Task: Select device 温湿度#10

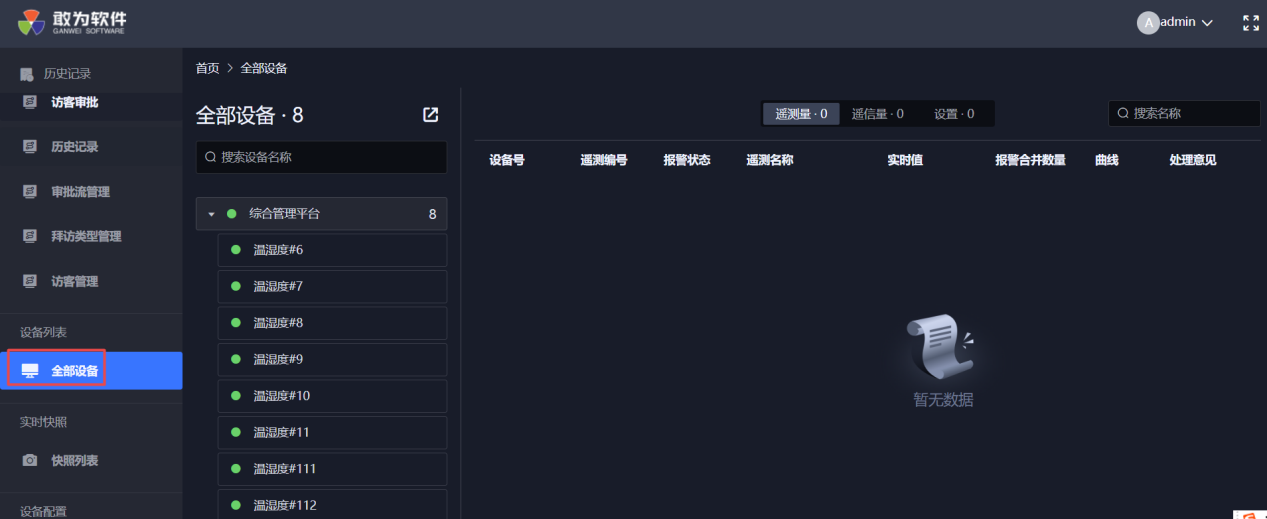Action: tap(332, 396)
